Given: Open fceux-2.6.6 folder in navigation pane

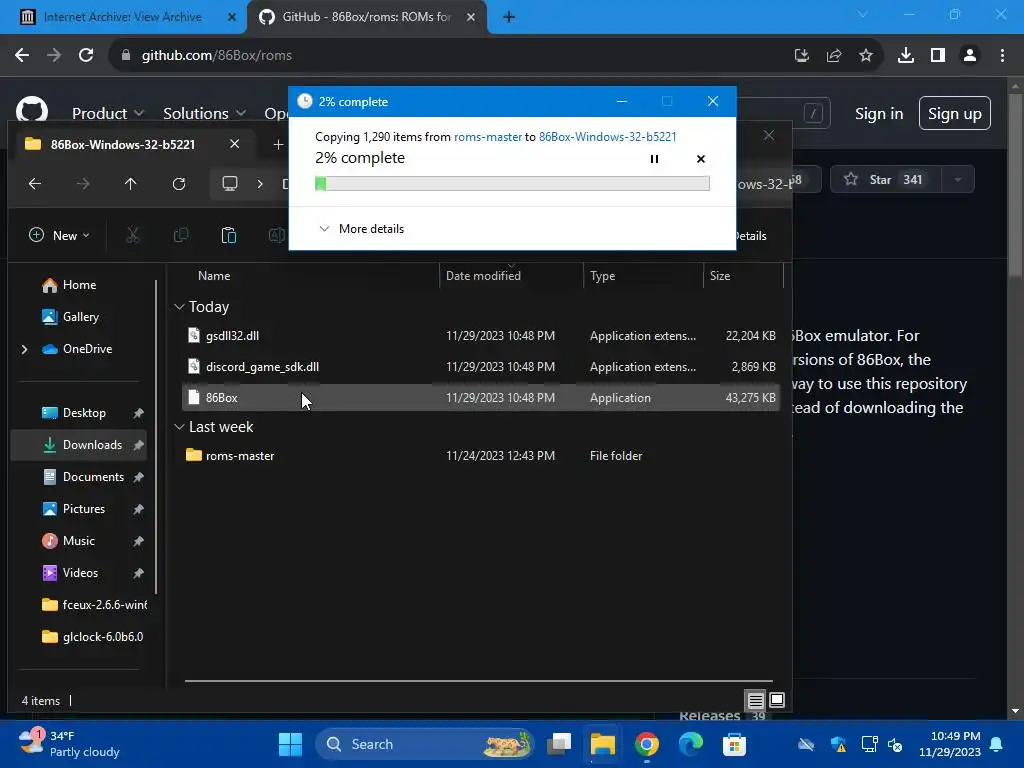Looking at the screenshot, I should 95,605.
